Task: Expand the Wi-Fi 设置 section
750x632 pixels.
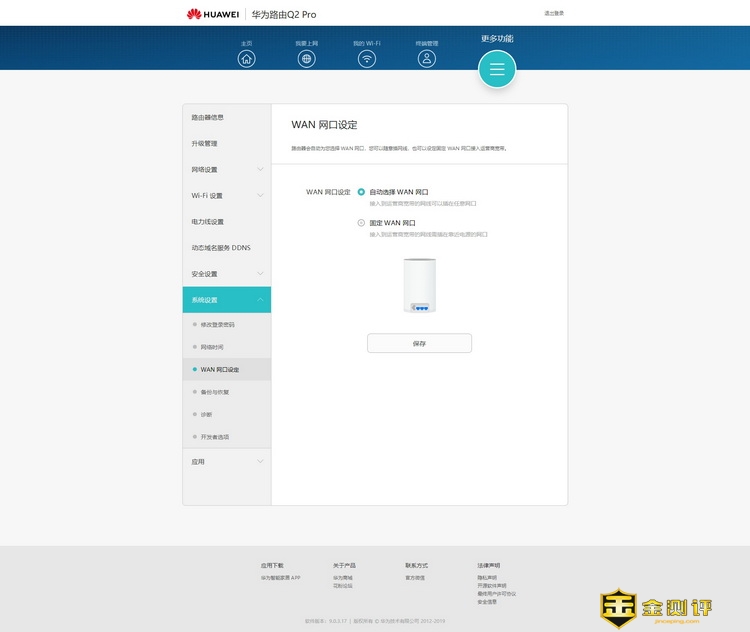Action: pos(226,196)
